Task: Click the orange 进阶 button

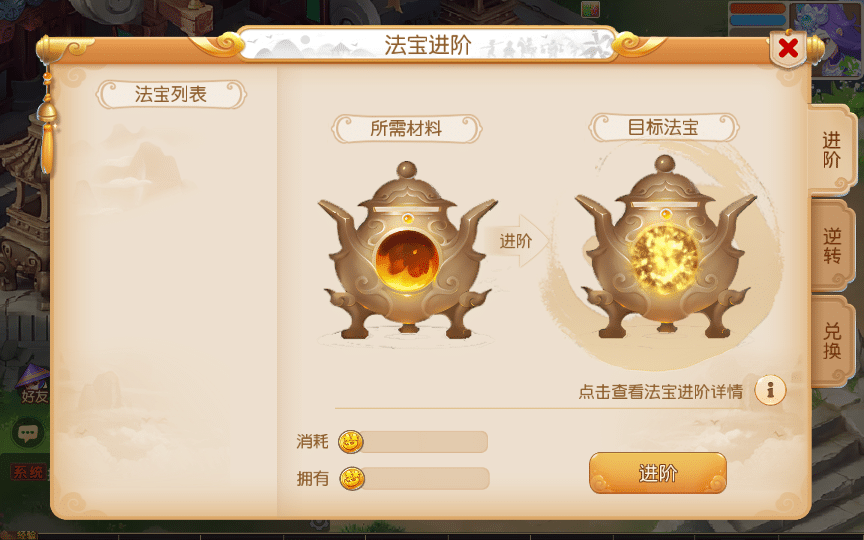Action: pyautogui.click(x=658, y=473)
